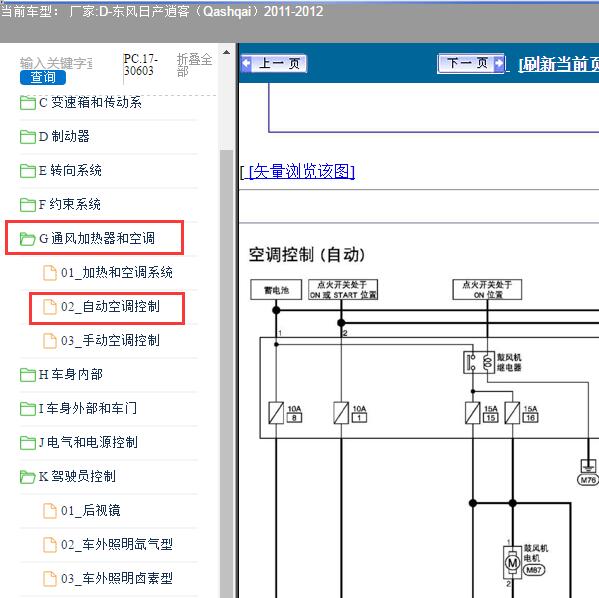Click open-folder icon beside G 通风加热器和空调
599x598 pixels.
coord(28,239)
